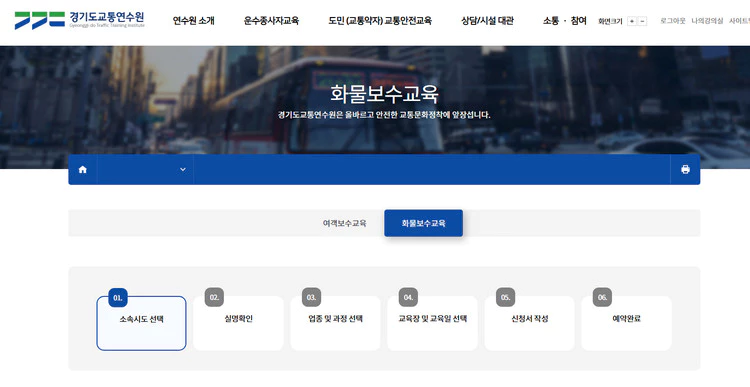The image size is (750, 387).
Task: Open the 상담/시설 대관 menu
Action: tap(487, 21)
